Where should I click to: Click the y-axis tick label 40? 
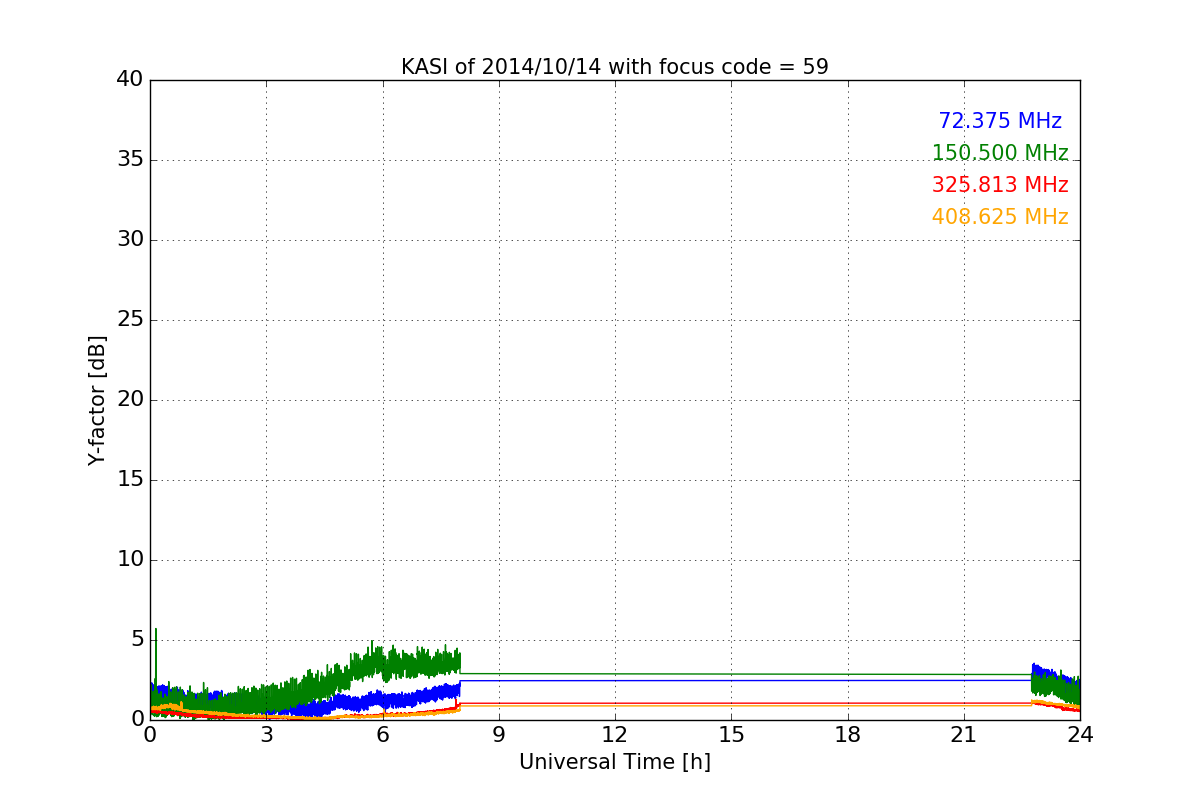click(130, 80)
